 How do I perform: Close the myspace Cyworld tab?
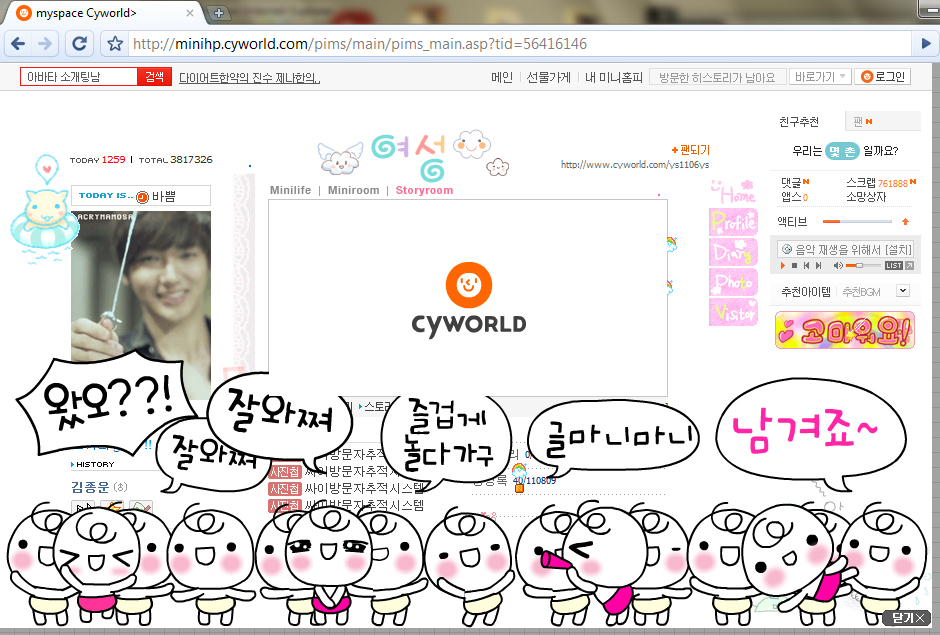(189, 13)
